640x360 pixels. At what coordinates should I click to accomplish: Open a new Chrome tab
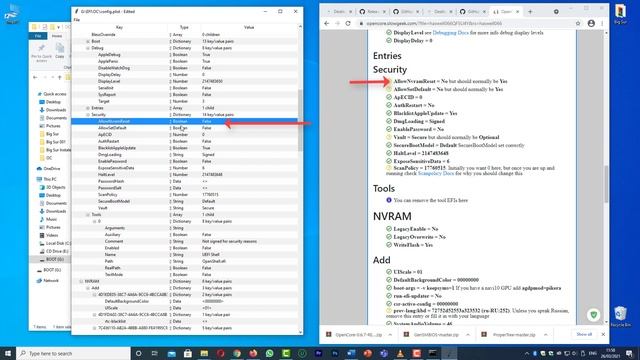(530, 12)
